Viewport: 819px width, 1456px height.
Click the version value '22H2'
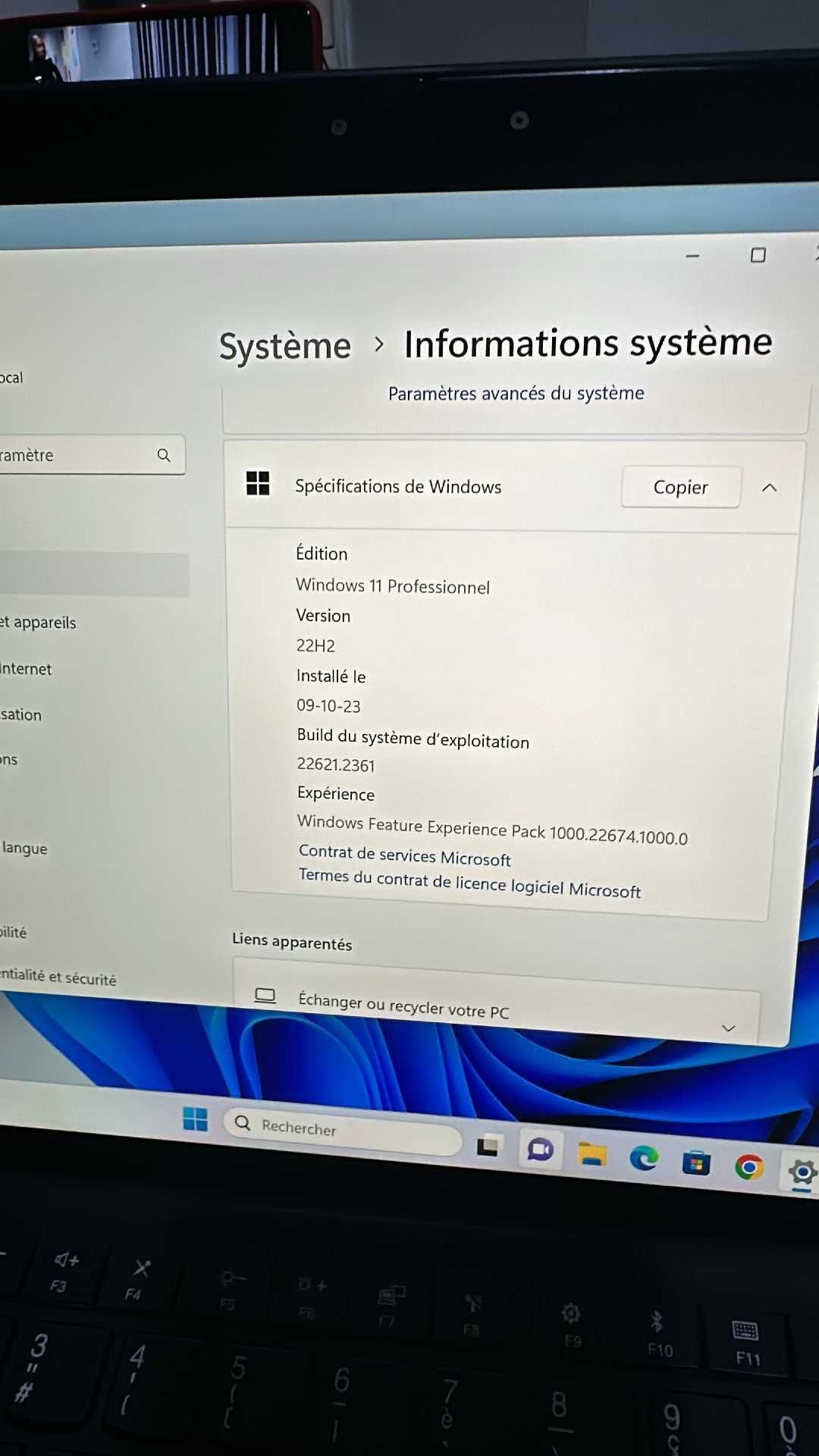[x=315, y=645]
